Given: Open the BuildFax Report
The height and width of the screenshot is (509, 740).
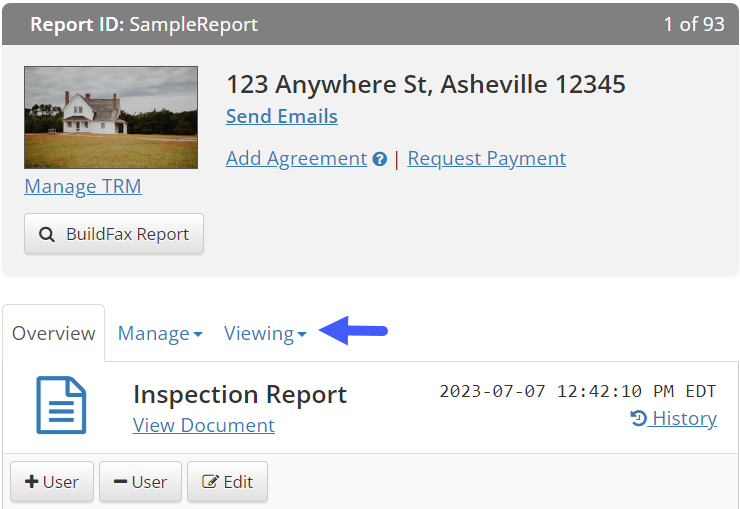Looking at the screenshot, I should (x=114, y=234).
